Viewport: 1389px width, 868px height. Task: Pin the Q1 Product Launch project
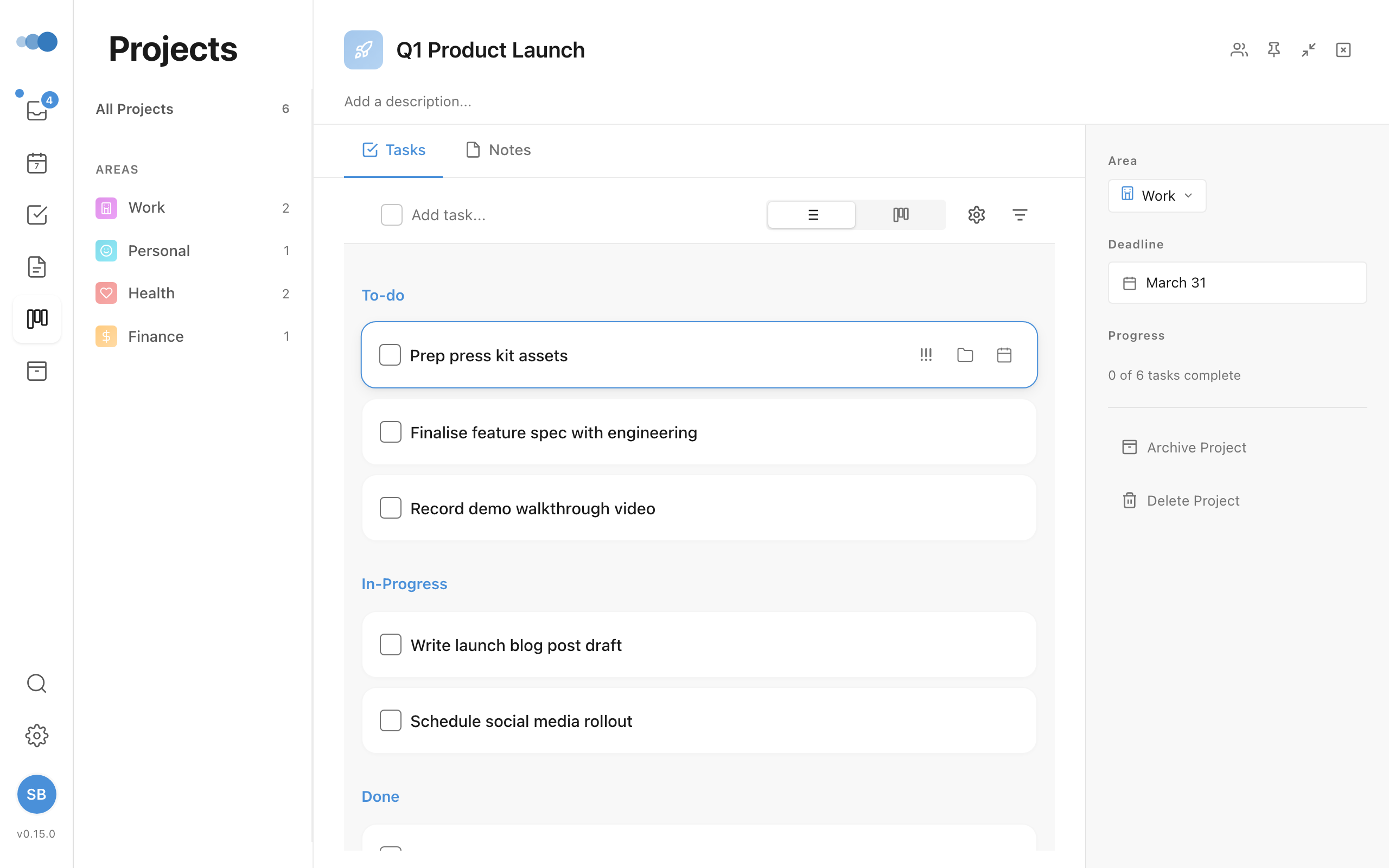[x=1273, y=50]
